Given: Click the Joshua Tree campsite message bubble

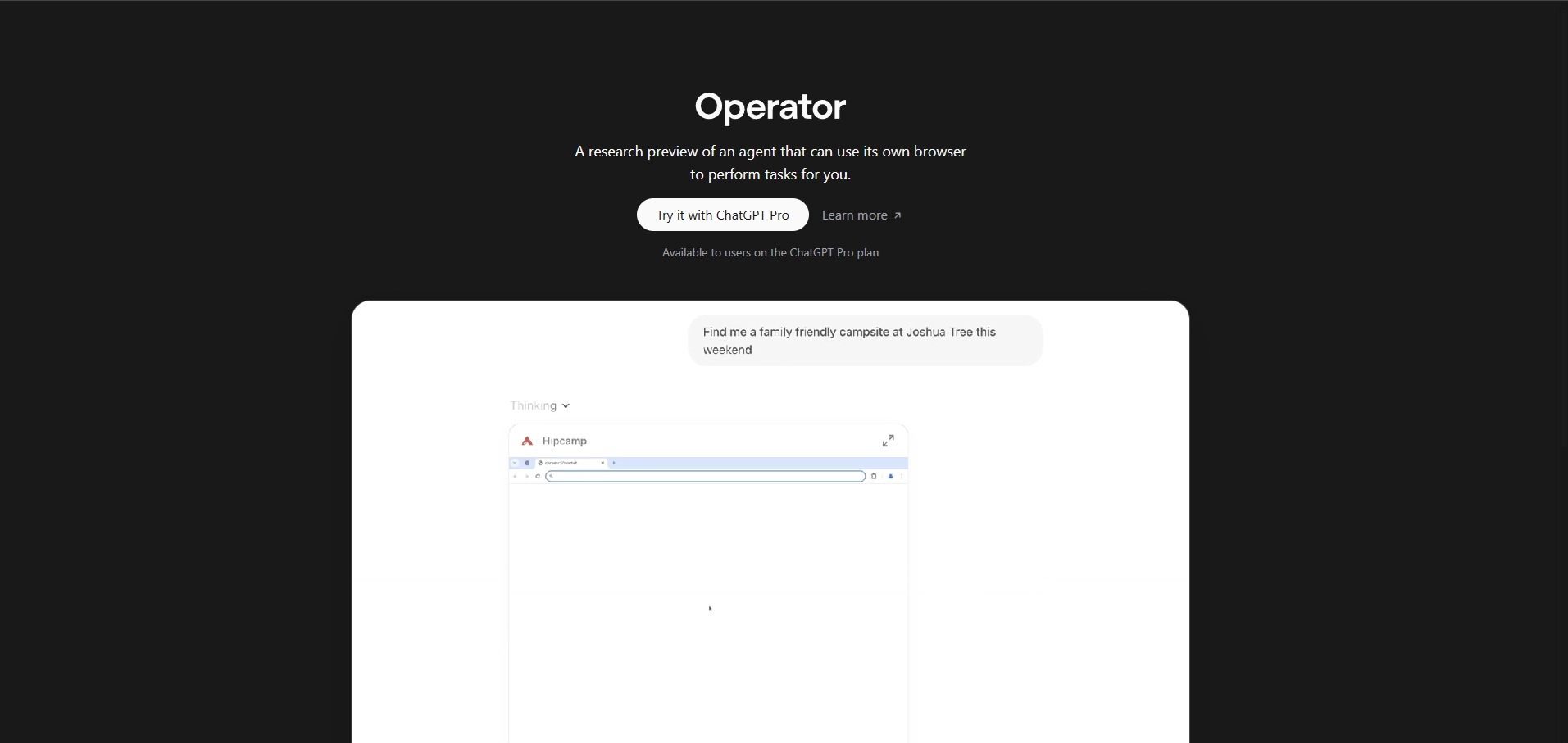Looking at the screenshot, I should 865,341.
